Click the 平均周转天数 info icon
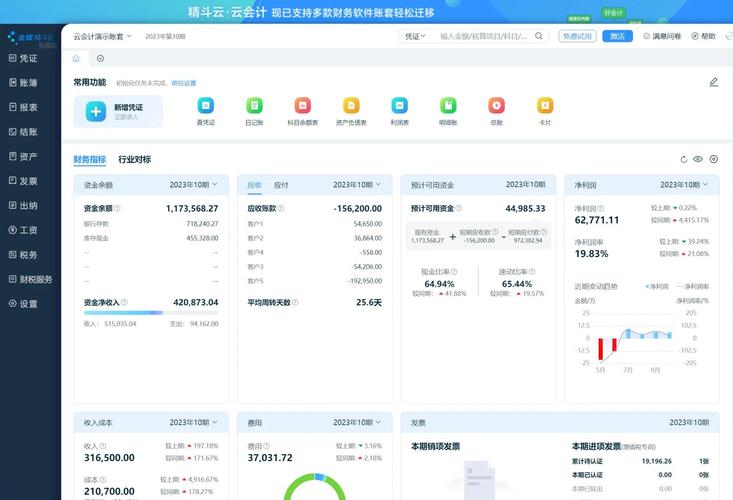 pos(295,303)
